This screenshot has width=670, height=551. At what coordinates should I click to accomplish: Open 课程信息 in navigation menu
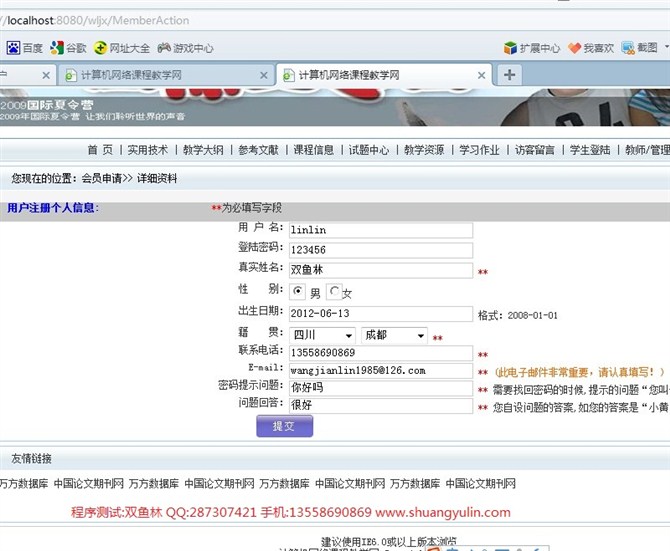[313, 150]
